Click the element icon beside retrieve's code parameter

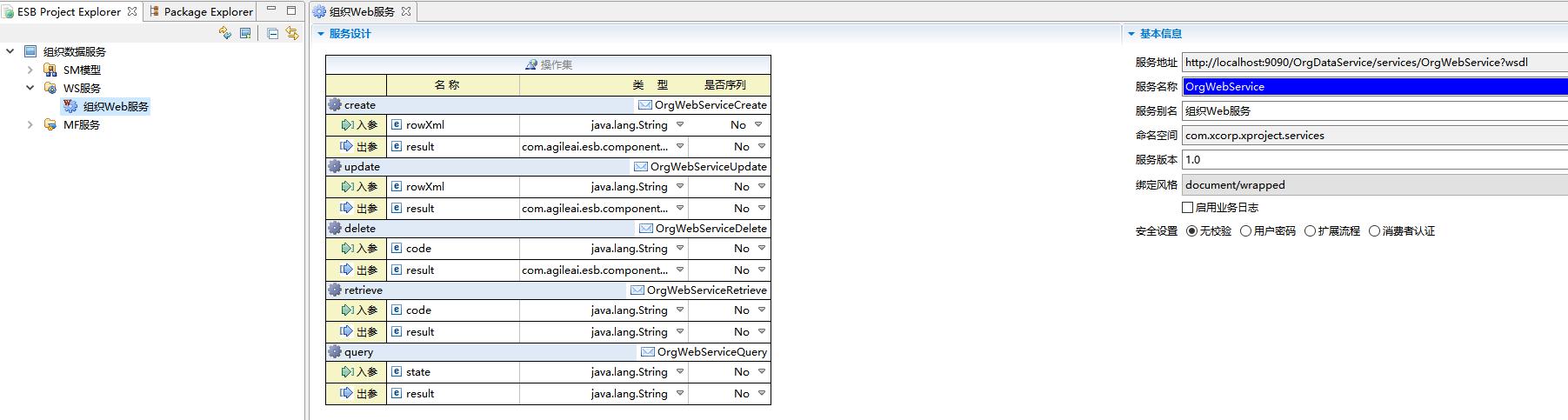[x=397, y=310]
